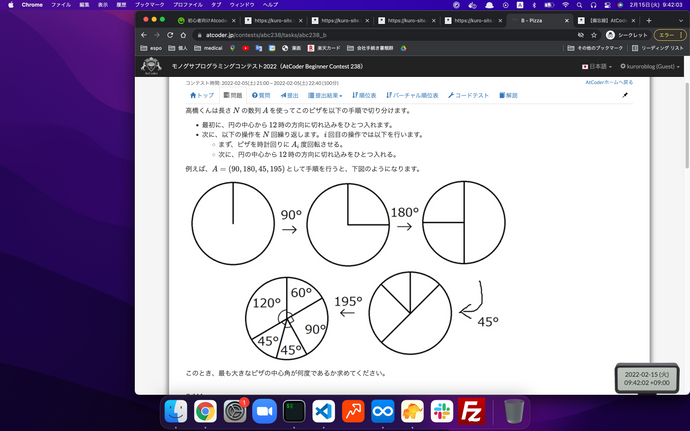Open the 会社手続き書類群 bookmark folder
Viewport: 690px width, 431px height.
pyautogui.click(x=370, y=48)
